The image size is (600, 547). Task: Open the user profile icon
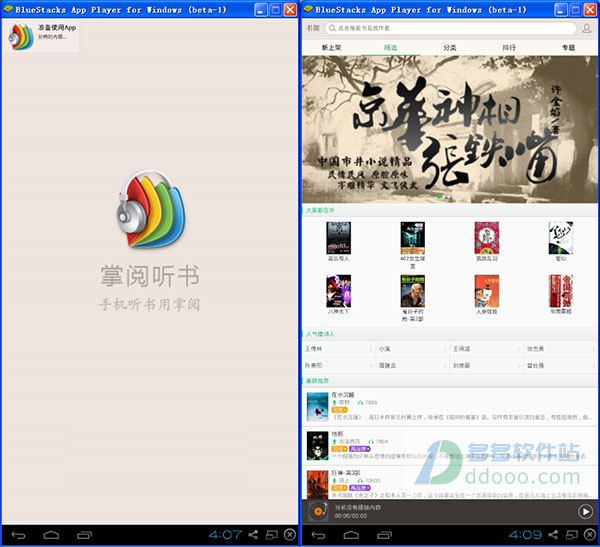[586, 28]
